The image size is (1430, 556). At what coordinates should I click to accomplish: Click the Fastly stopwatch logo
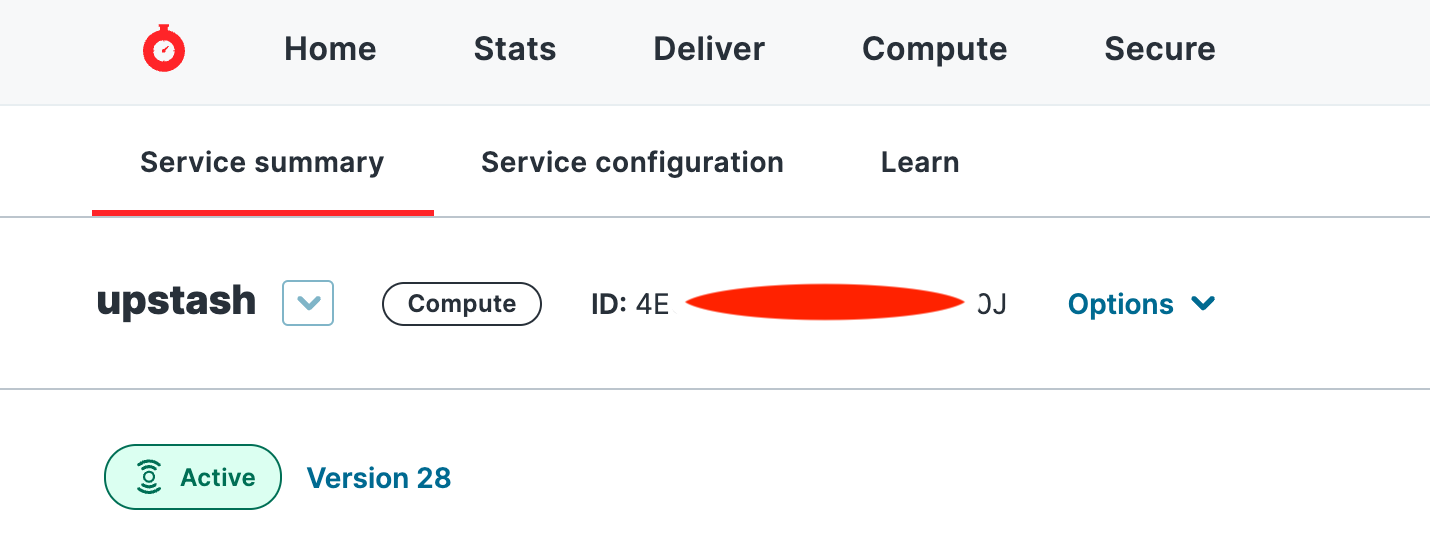(164, 49)
